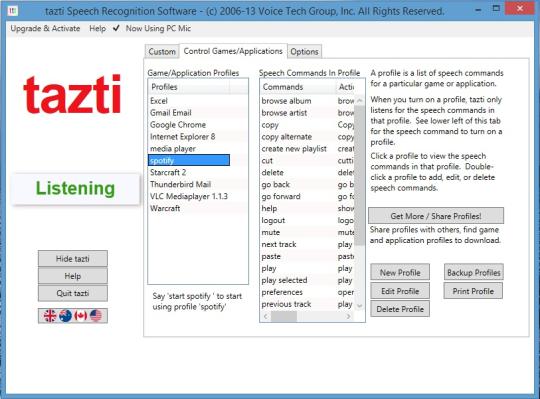This screenshot has width=540, height=399.
Task: Select the copy command row
Action: tap(307, 125)
